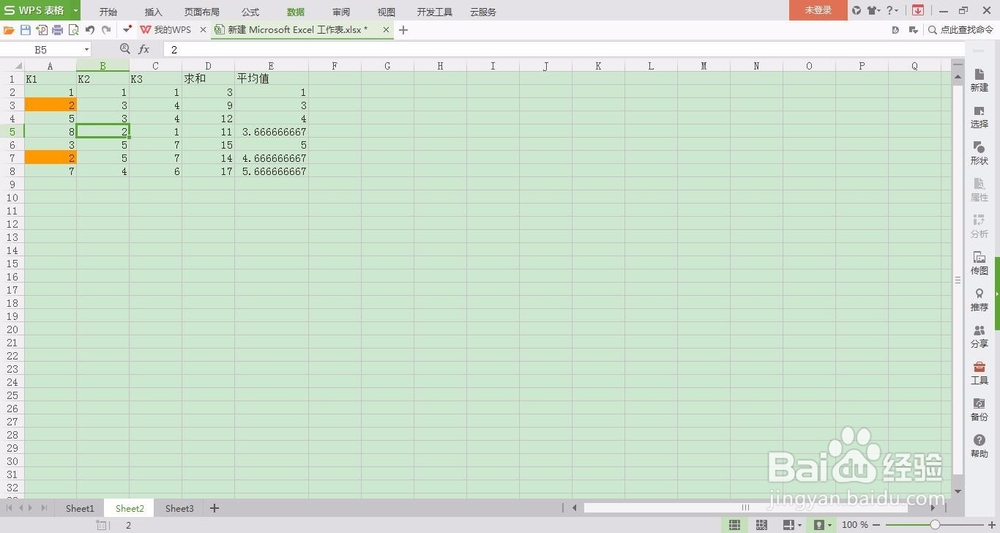
Task: Click the zoom magnifier icon beside fx
Action: point(124,48)
